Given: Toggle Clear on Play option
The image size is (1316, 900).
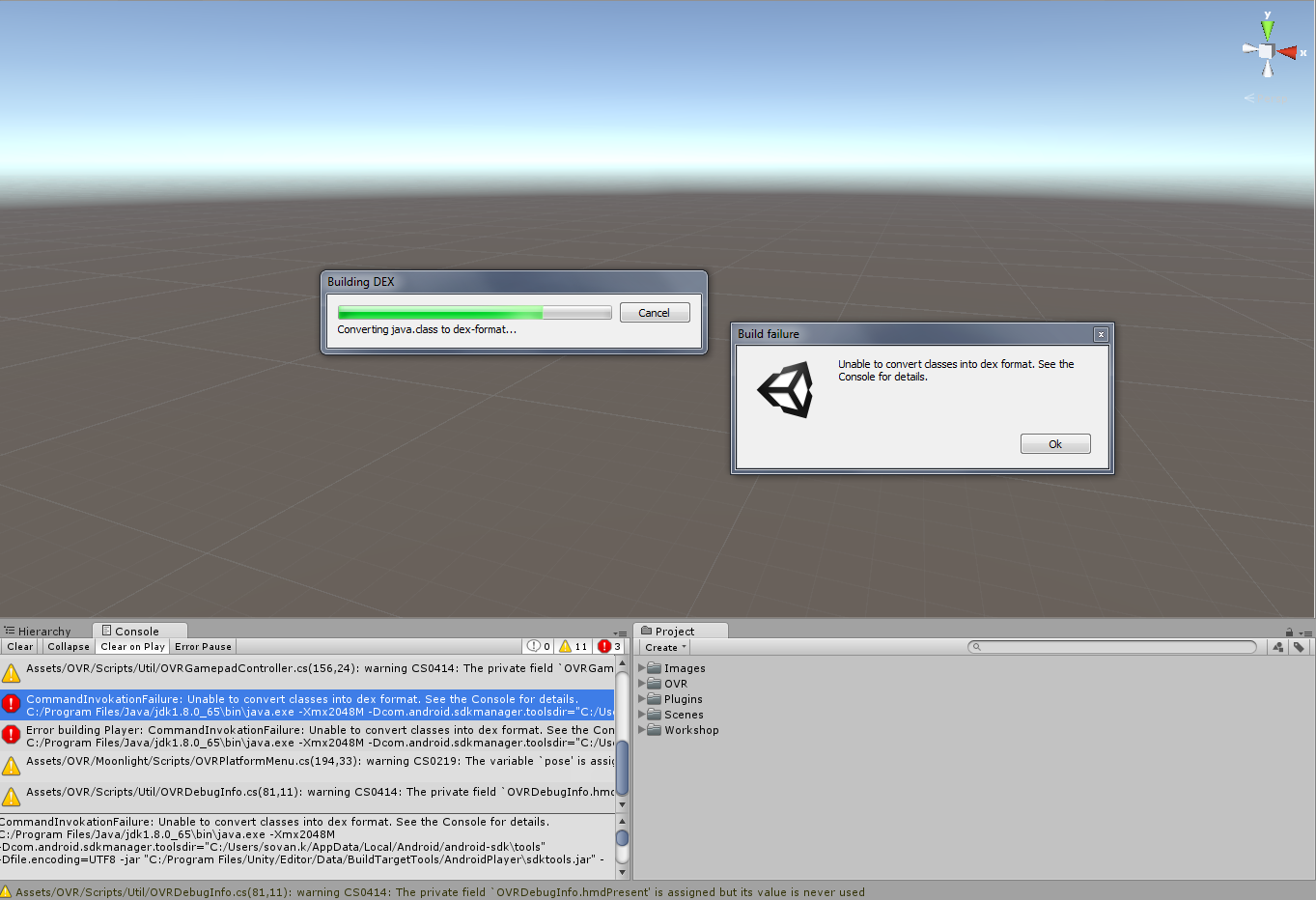Looking at the screenshot, I should [x=132, y=647].
